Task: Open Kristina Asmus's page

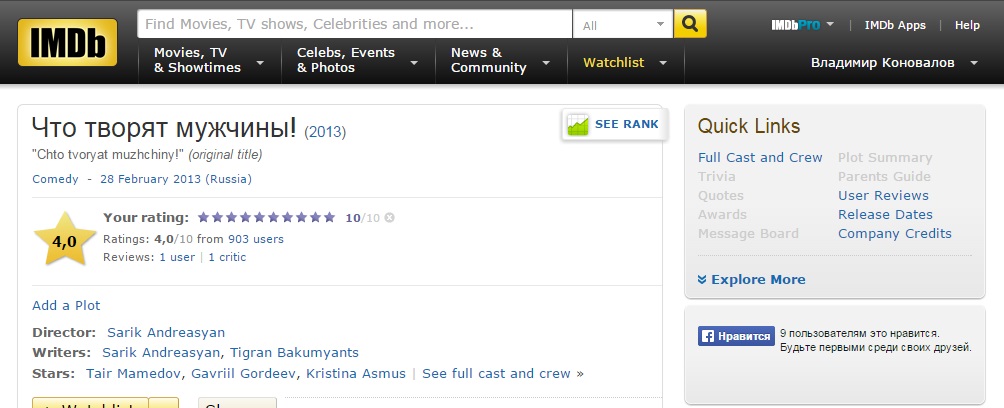Action: pyautogui.click(x=355, y=373)
